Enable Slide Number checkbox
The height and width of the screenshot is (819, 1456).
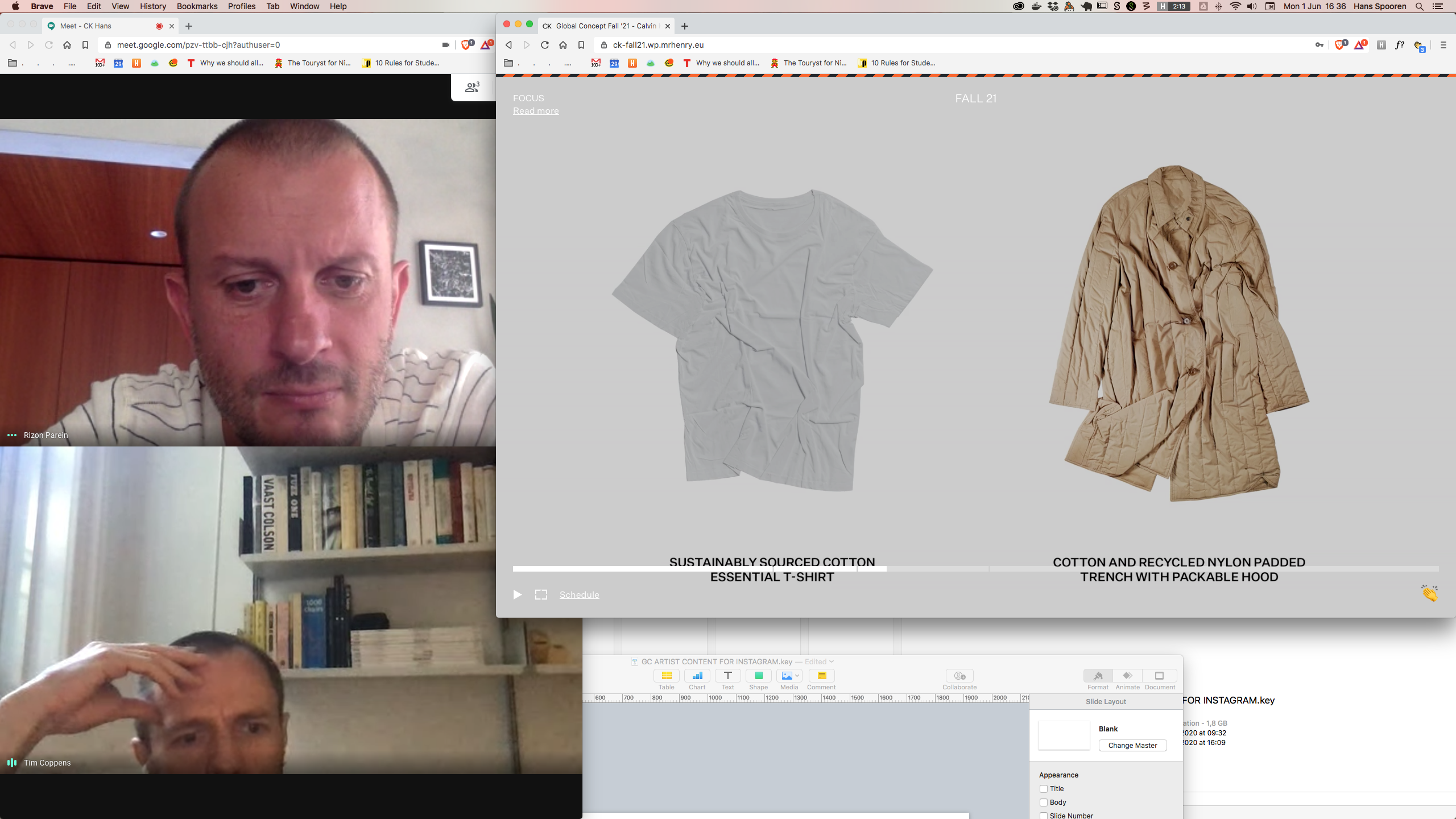pyautogui.click(x=1044, y=816)
